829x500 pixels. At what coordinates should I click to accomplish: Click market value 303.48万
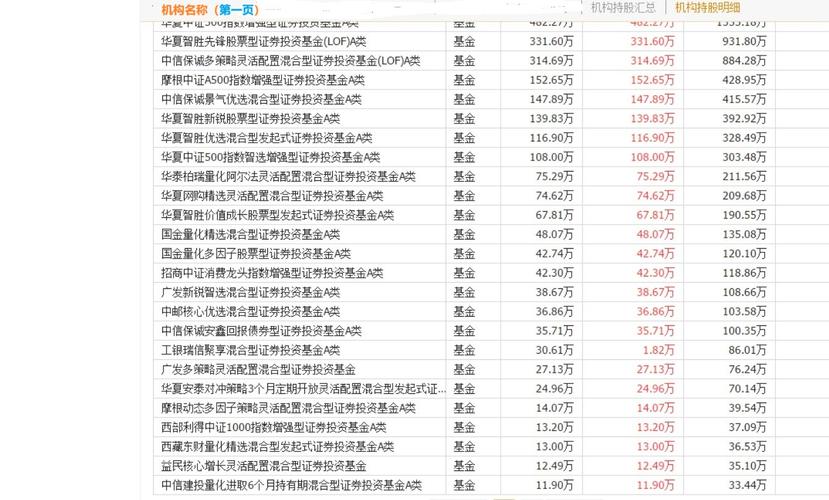[744, 157]
